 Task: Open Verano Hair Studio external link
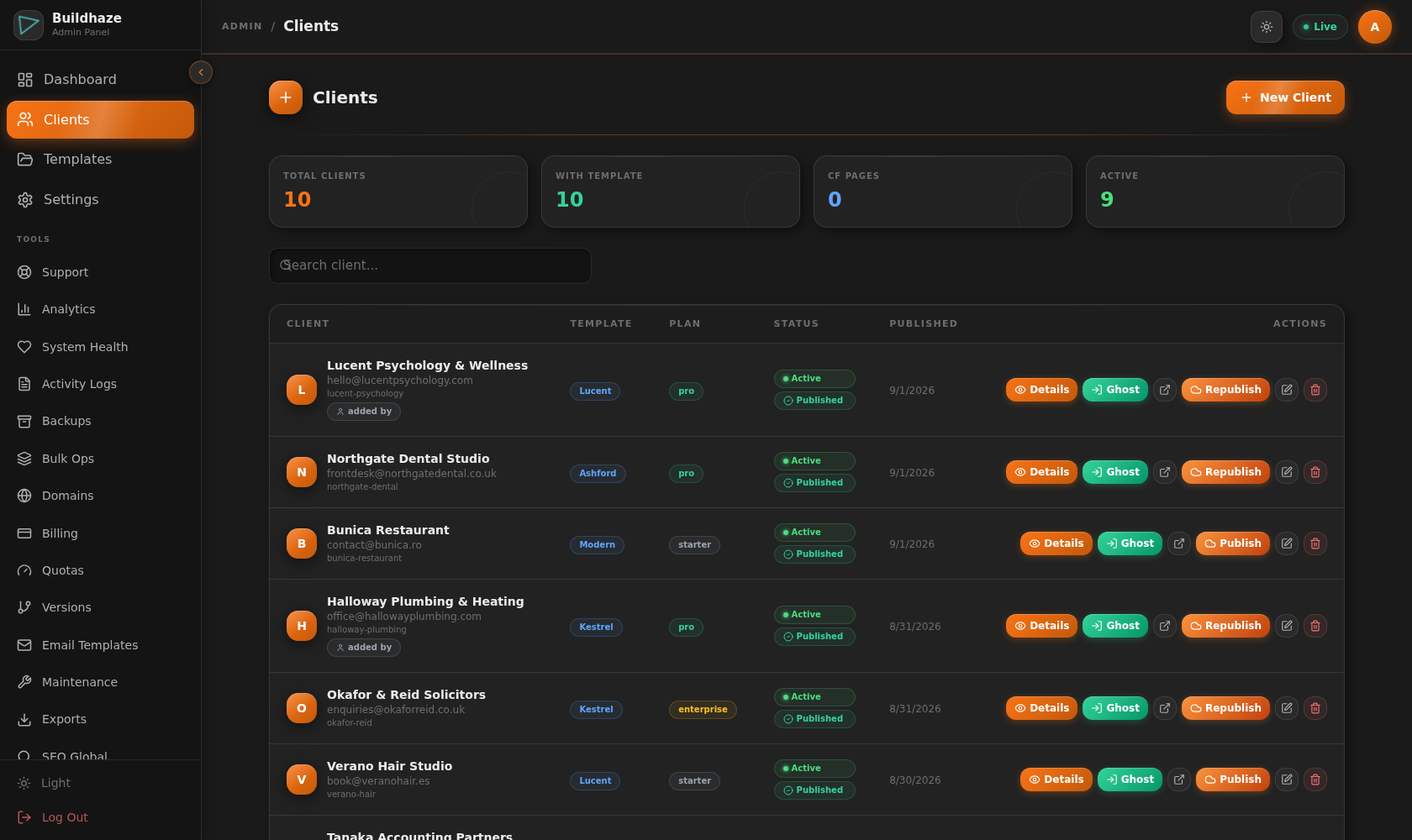(1179, 780)
